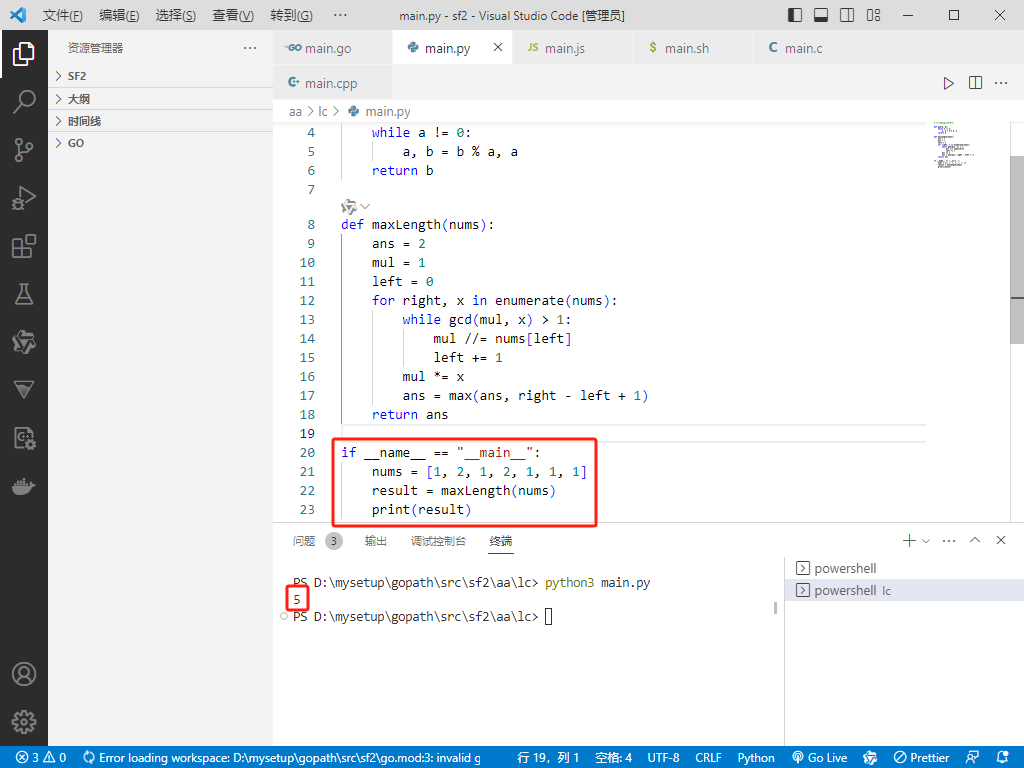Open the Accounts menu icon
This screenshot has height=768, width=1024.
pos(24,674)
